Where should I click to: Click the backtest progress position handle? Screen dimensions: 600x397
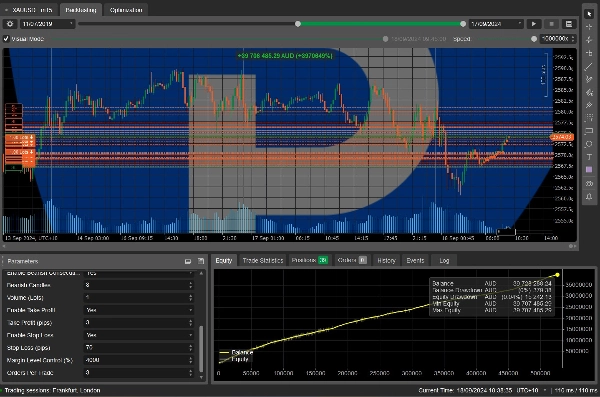pos(385,39)
